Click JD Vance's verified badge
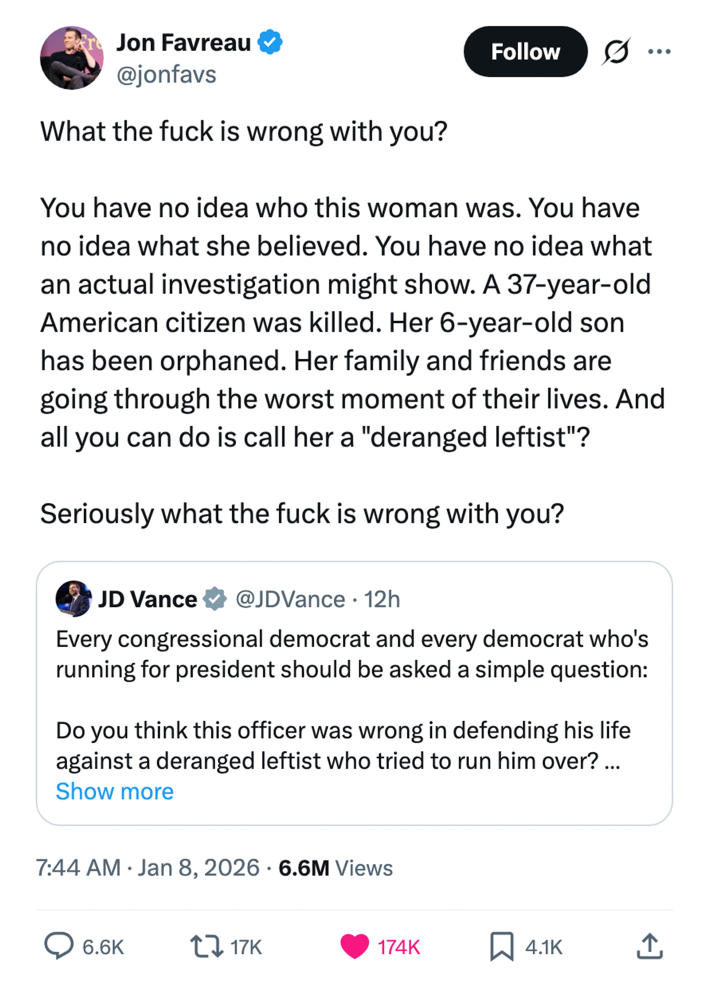This screenshot has width=720, height=1002. 214,599
